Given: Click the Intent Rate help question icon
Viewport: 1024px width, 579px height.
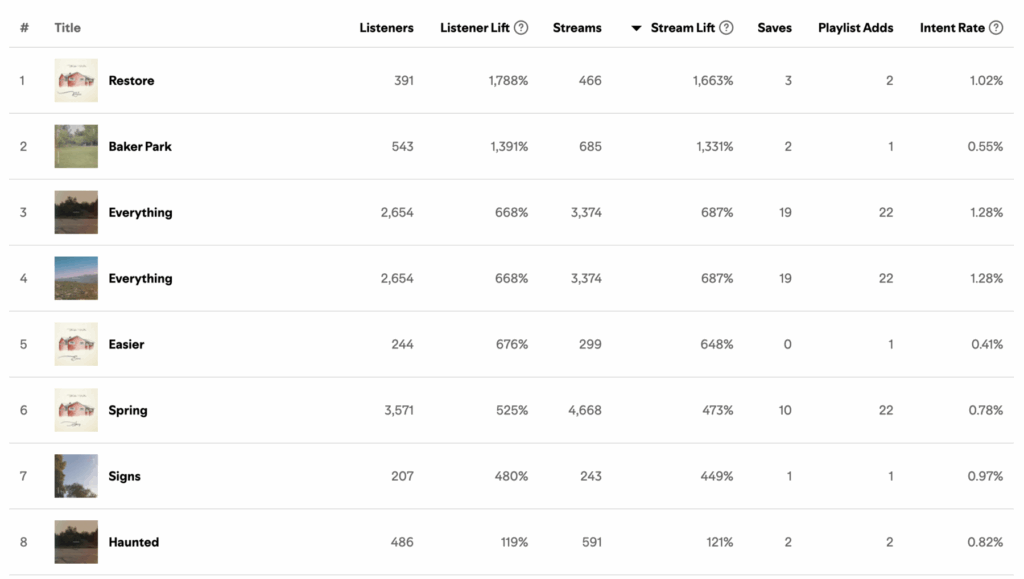Looking at the screenshot, I should tap(996, 27).
